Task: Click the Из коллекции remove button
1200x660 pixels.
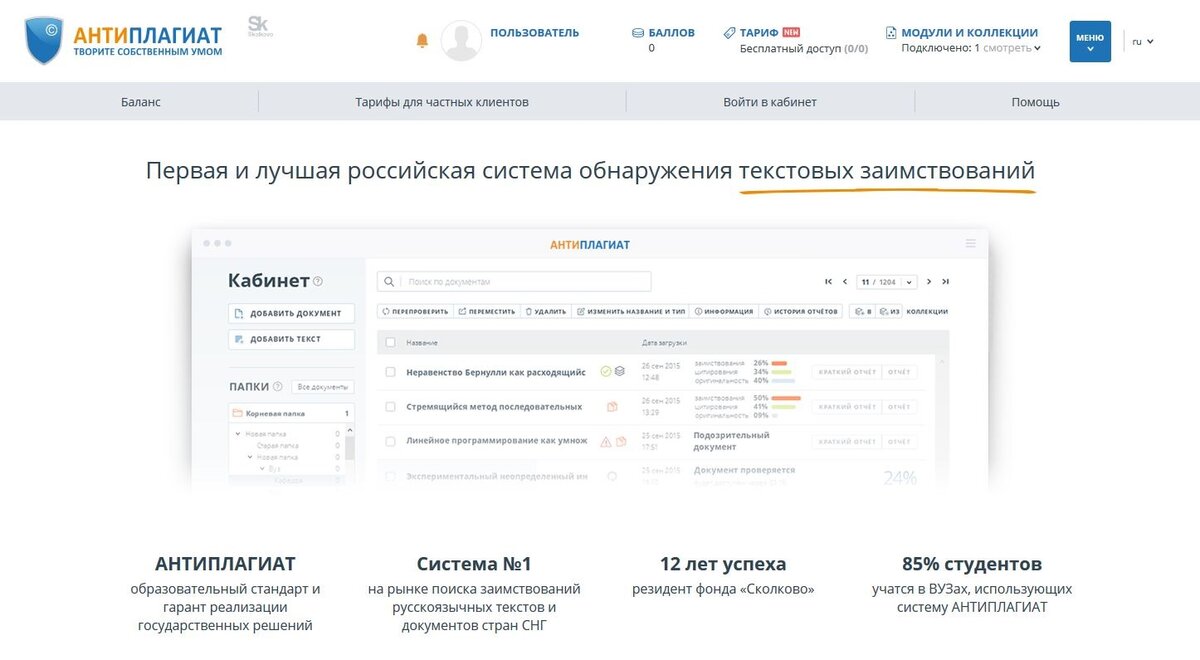Action: (890, 312)
